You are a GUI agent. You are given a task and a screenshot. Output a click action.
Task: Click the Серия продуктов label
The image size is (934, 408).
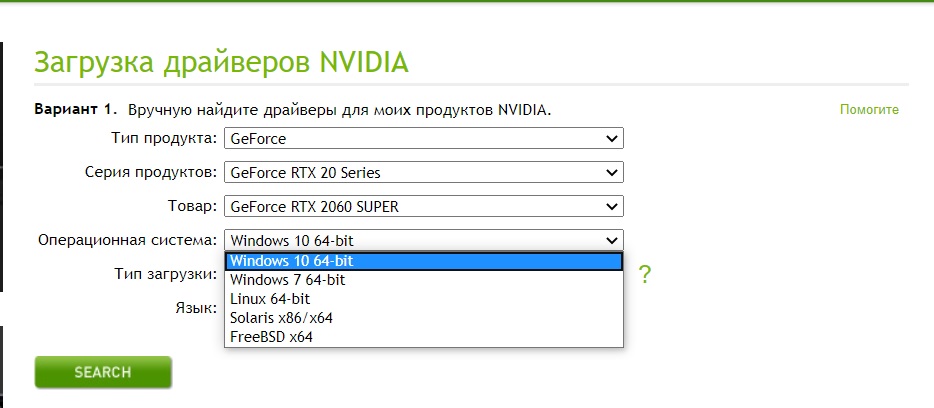click(151, 172)
